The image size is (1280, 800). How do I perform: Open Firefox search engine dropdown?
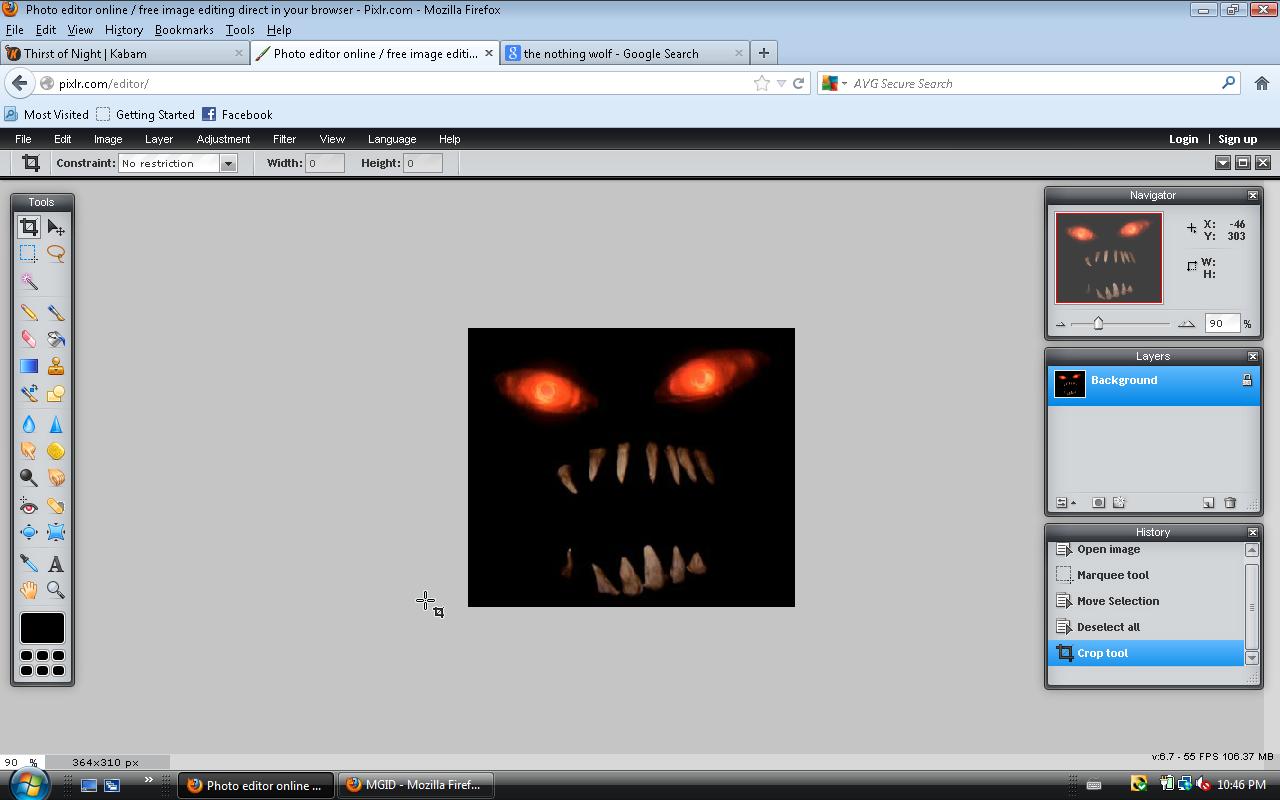(x=834, y=83)
